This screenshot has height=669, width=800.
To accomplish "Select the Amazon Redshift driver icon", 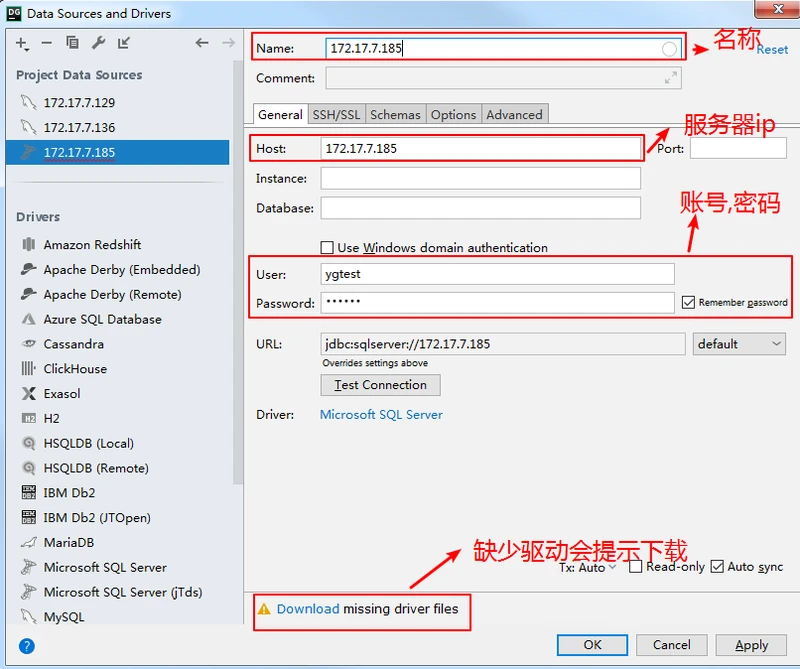I will pyautogui.click(x=29, y=244).
